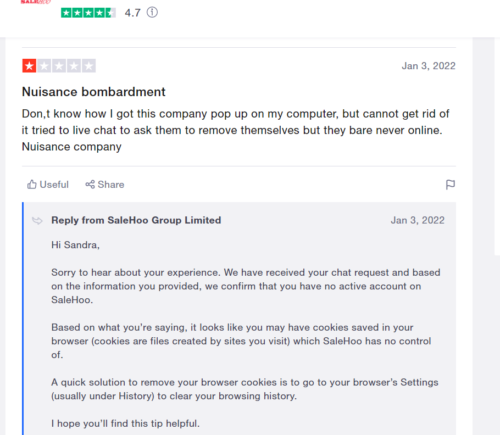Click the red one-star rating icon

pos(29,66)
